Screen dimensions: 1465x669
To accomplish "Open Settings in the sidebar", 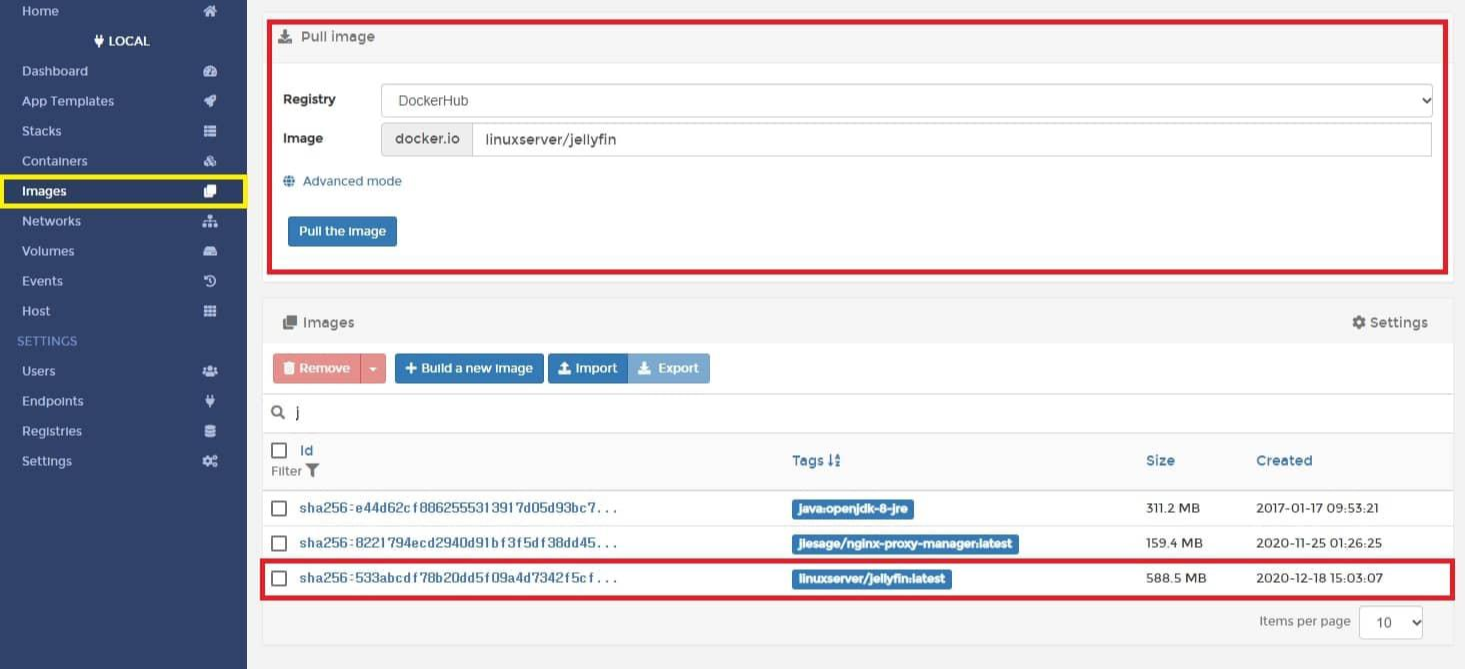I will point(47,461).
